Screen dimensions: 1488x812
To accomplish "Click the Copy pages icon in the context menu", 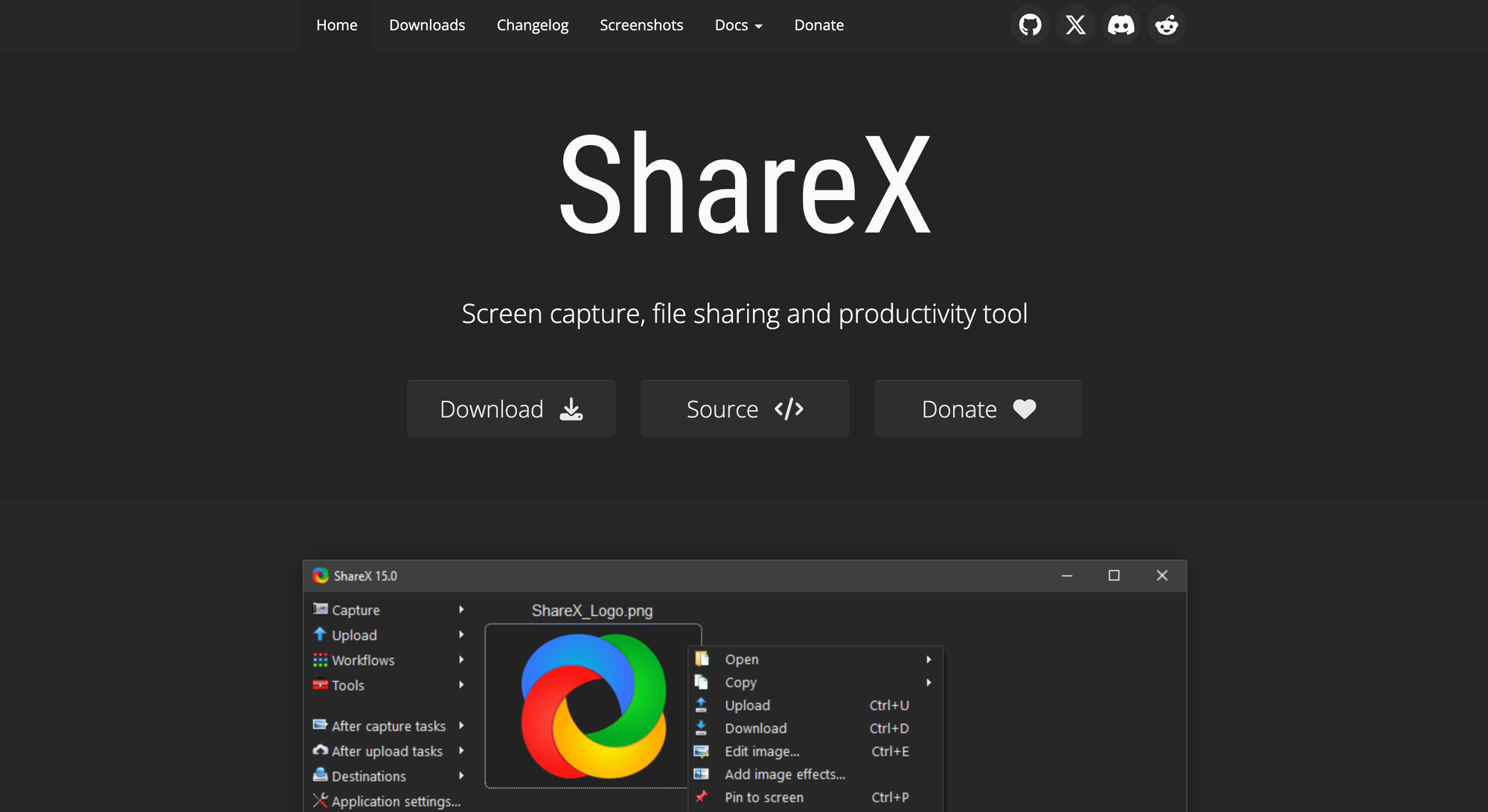I will [702, 682].
